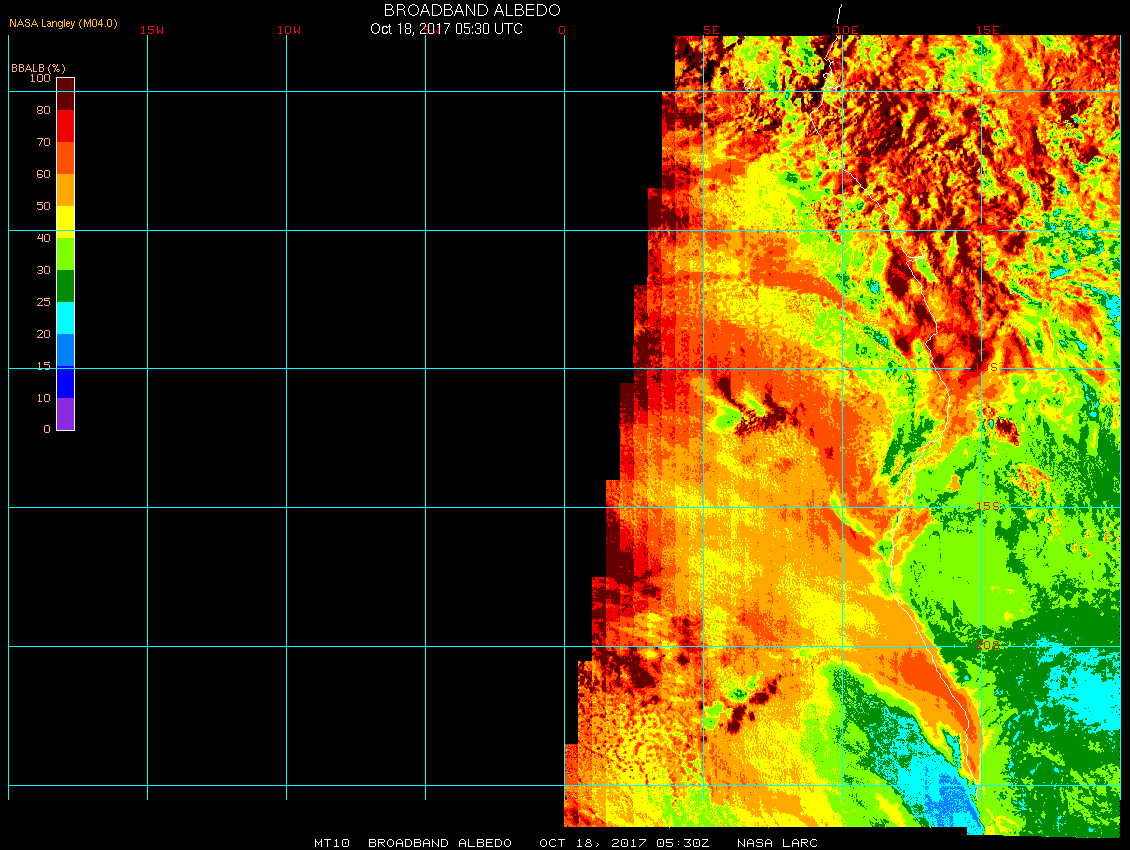The height and width of the screenshot is (850, 1130).
Task: Click the '15E' longitude label
Action: coord(987,30)
